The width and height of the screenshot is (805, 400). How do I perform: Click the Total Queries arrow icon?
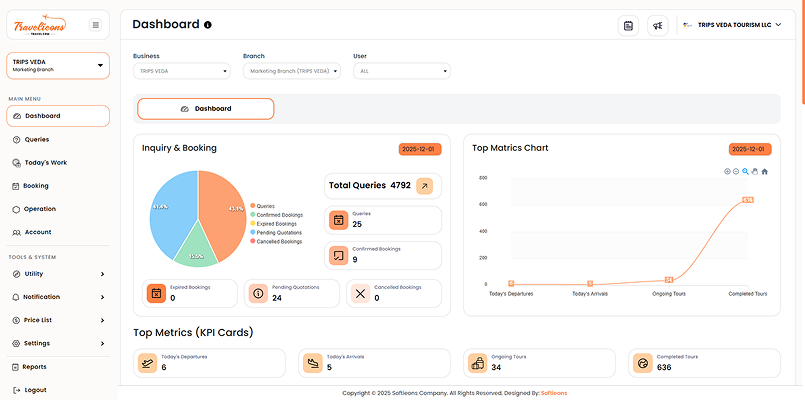pyautogui.click(x=424, y=185)
